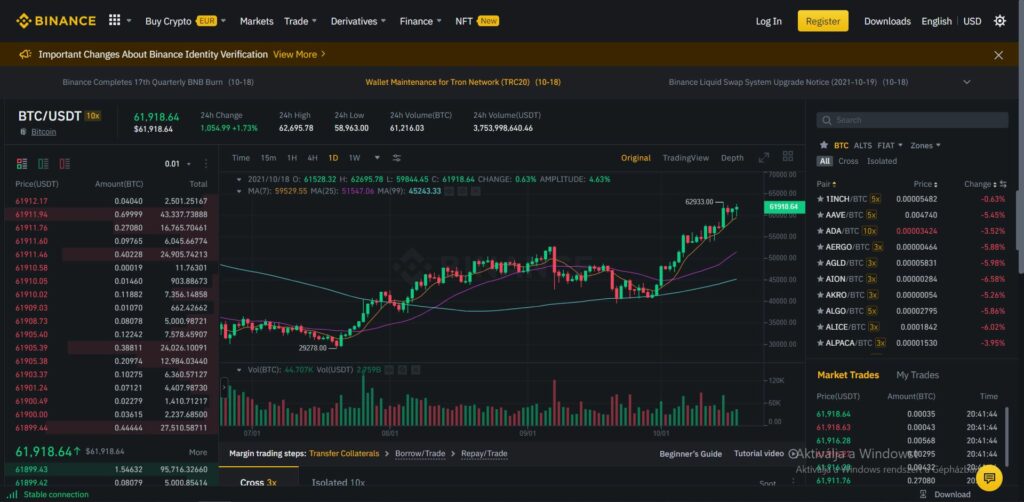Open Downloads in header
Image resolution: width=1024 pixels, height=502 pixels.
tap(887, 21)
